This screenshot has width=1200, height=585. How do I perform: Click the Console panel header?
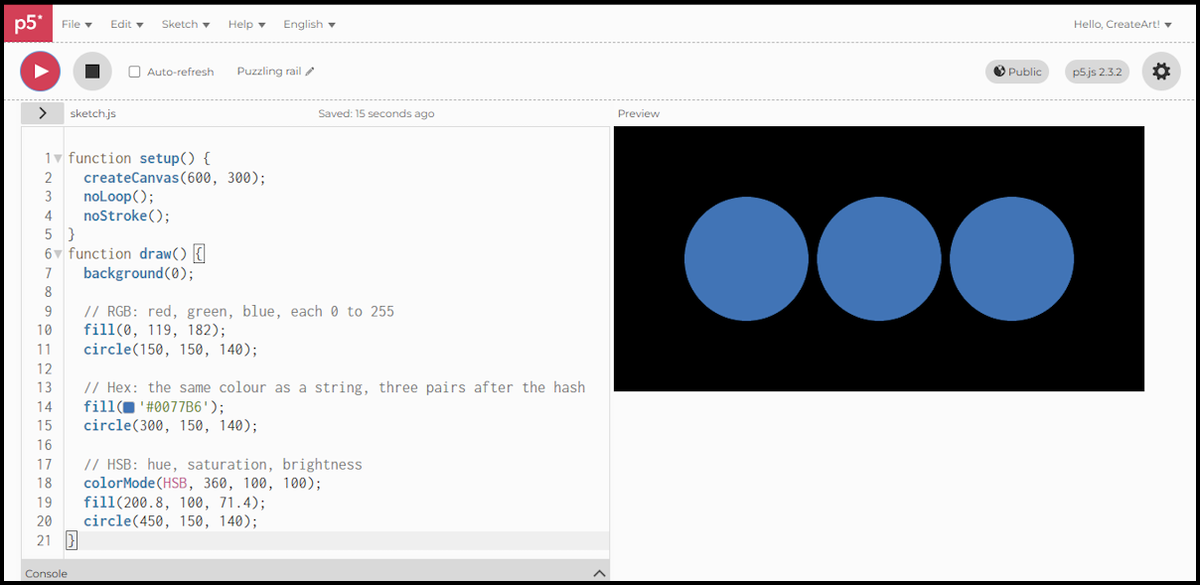point(315,572)
